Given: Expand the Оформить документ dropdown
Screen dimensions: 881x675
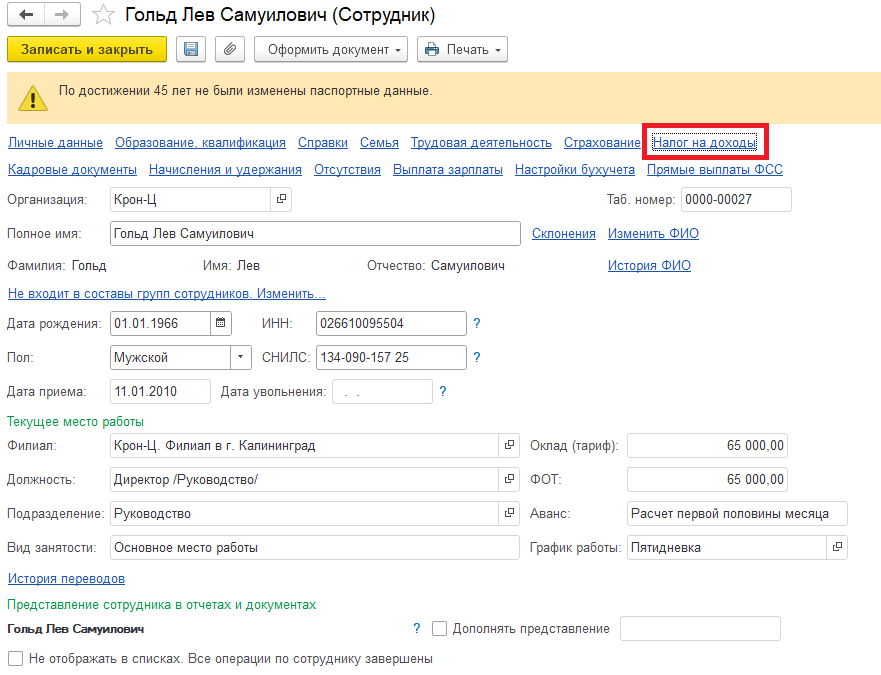Looking at the screenshot, I should pos(331,49).
